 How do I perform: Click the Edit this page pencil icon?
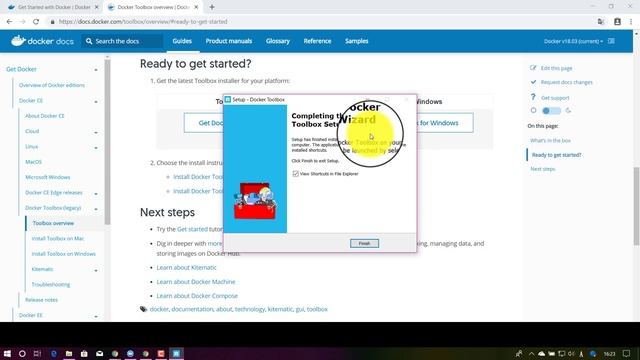pyautogui.click(x=533, y=68)
